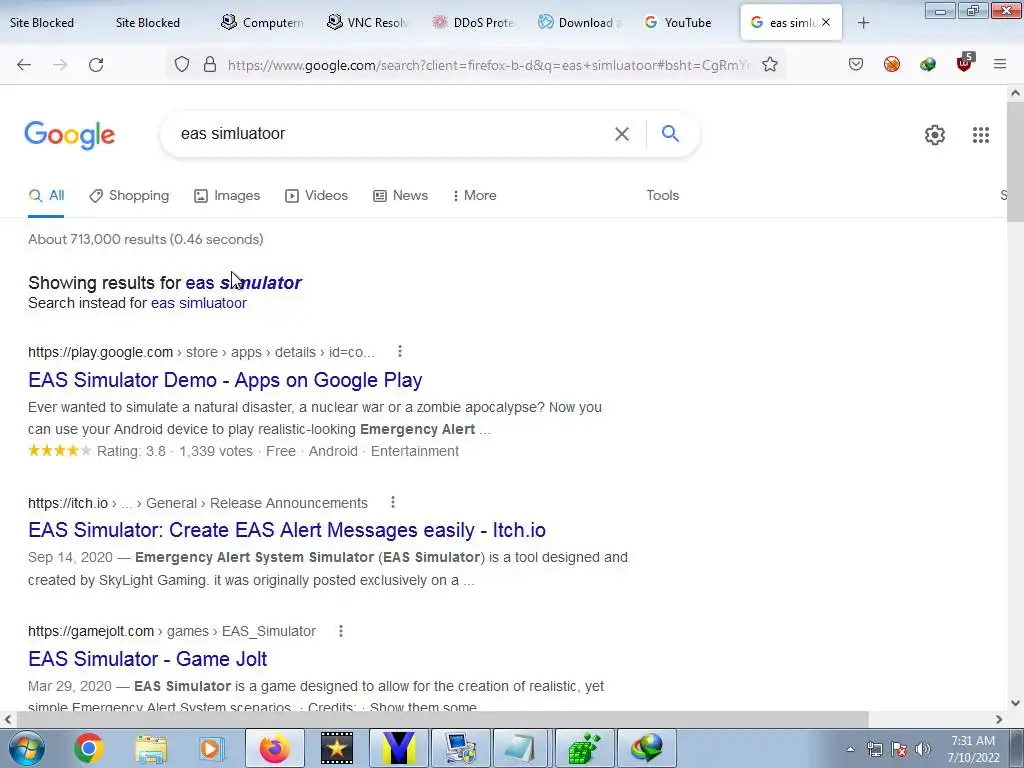Click the vertical scrollbar down arrow

[x=1015, y=703]
